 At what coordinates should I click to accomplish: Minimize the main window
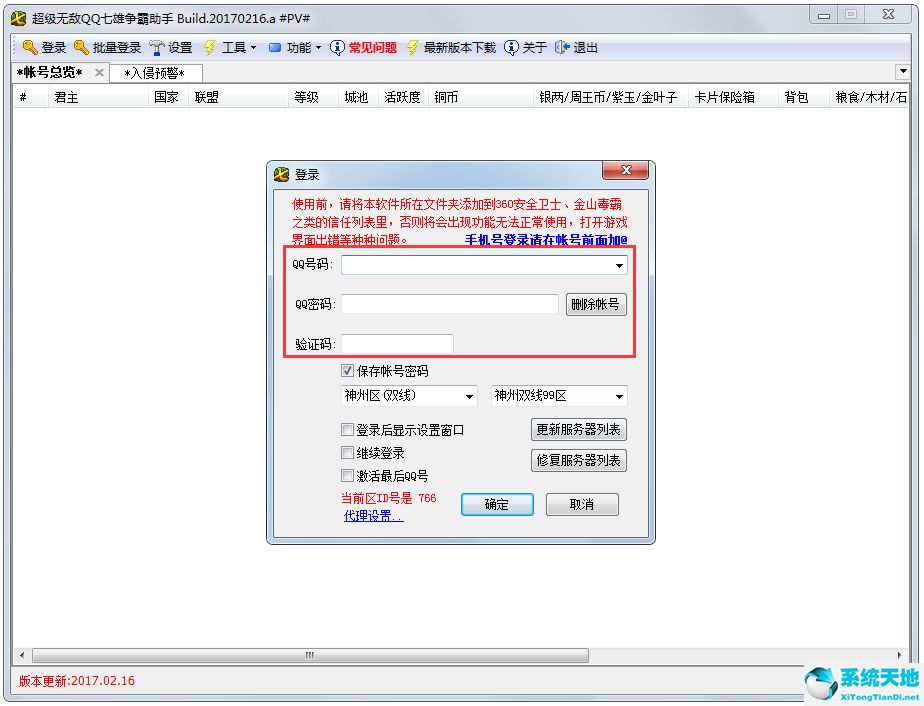coord(824,15)
